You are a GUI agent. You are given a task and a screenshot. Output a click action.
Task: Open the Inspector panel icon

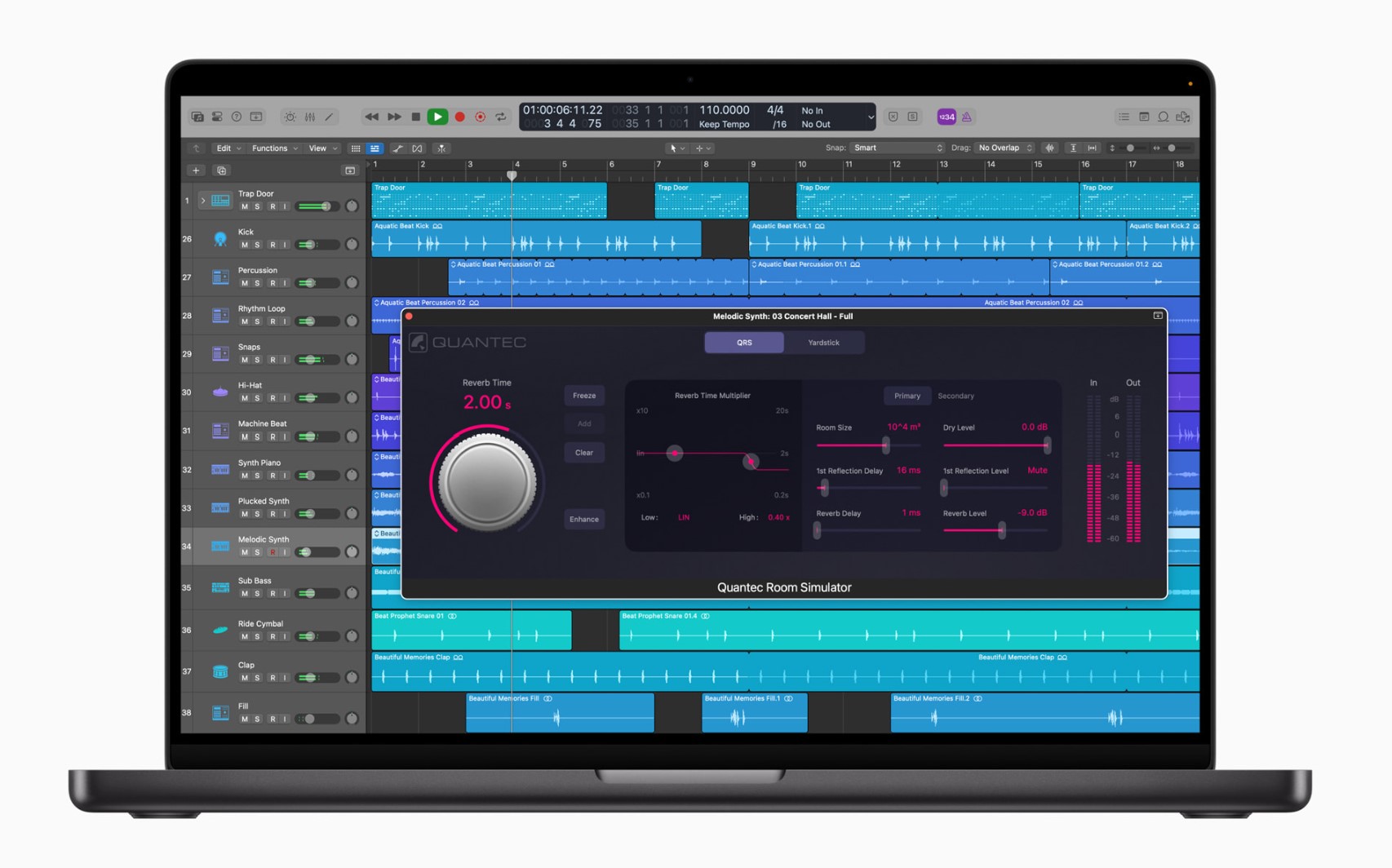click(x=217, y=117)
